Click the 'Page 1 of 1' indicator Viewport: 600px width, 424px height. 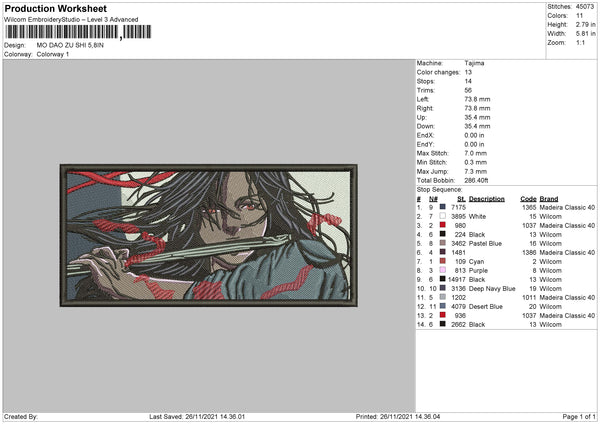[x=579, y=417]
